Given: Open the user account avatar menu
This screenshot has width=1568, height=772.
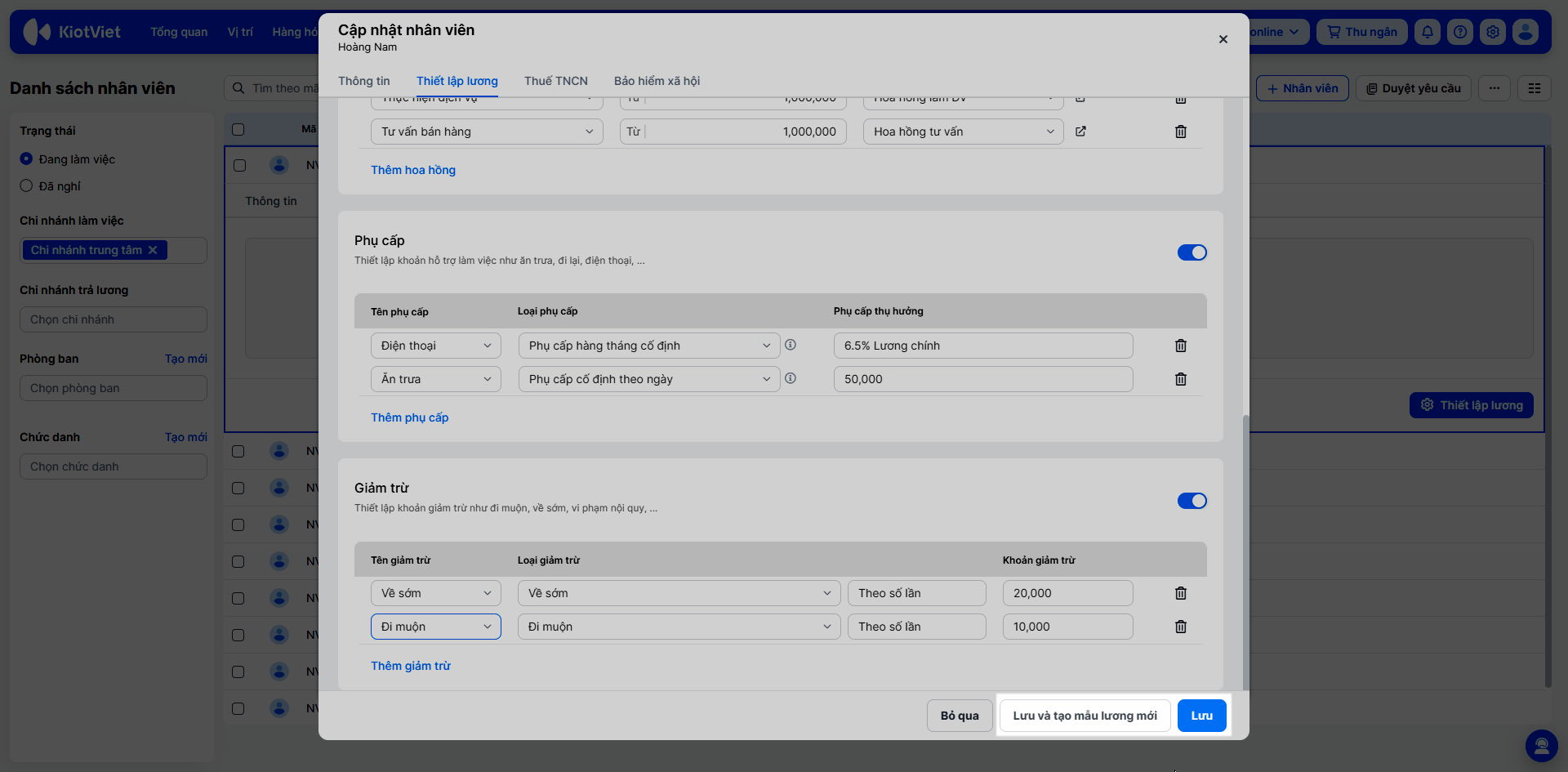Looking at the screenshot, I should (x=1526, y=32).
